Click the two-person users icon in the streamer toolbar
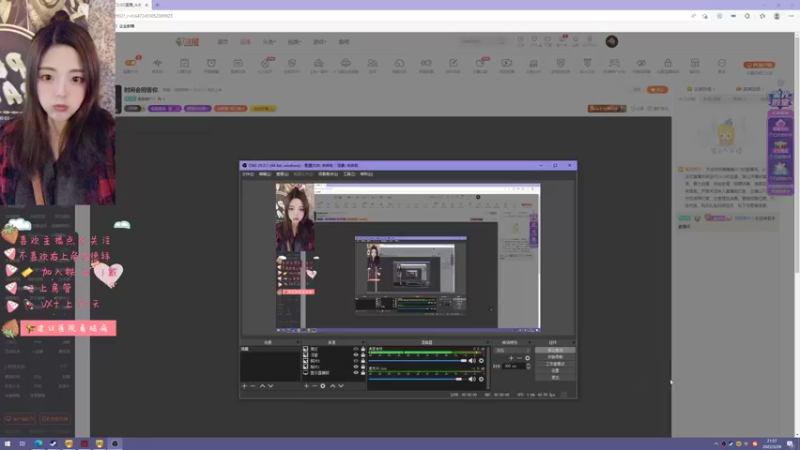Image resolution: width=800 pixels, height=450 pixels. (372, 63)
